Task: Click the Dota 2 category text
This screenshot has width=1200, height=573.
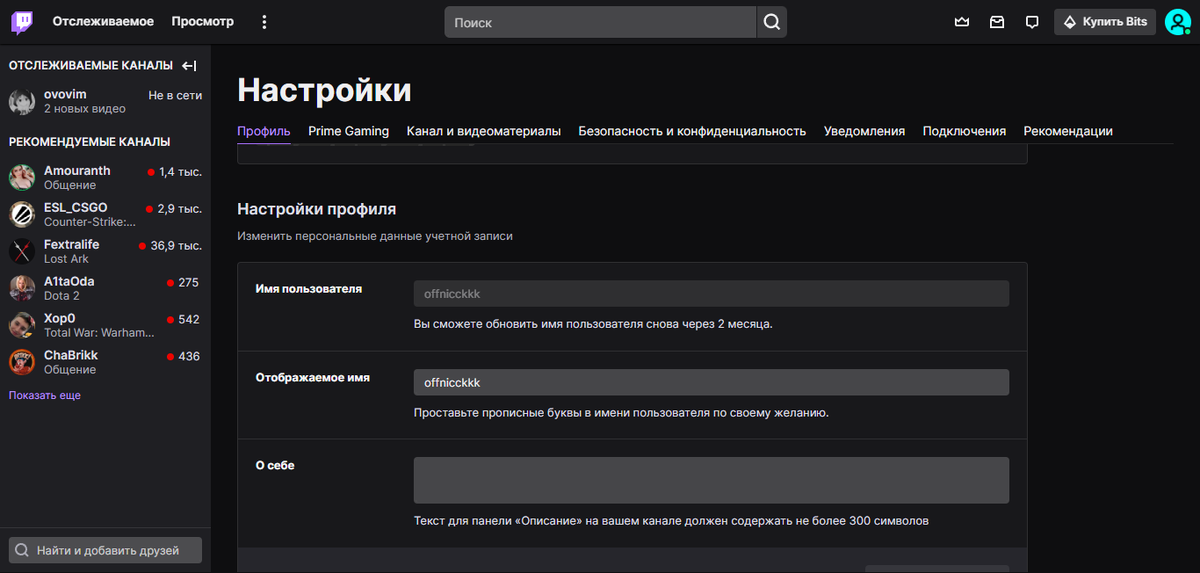Action: (62, 296)
